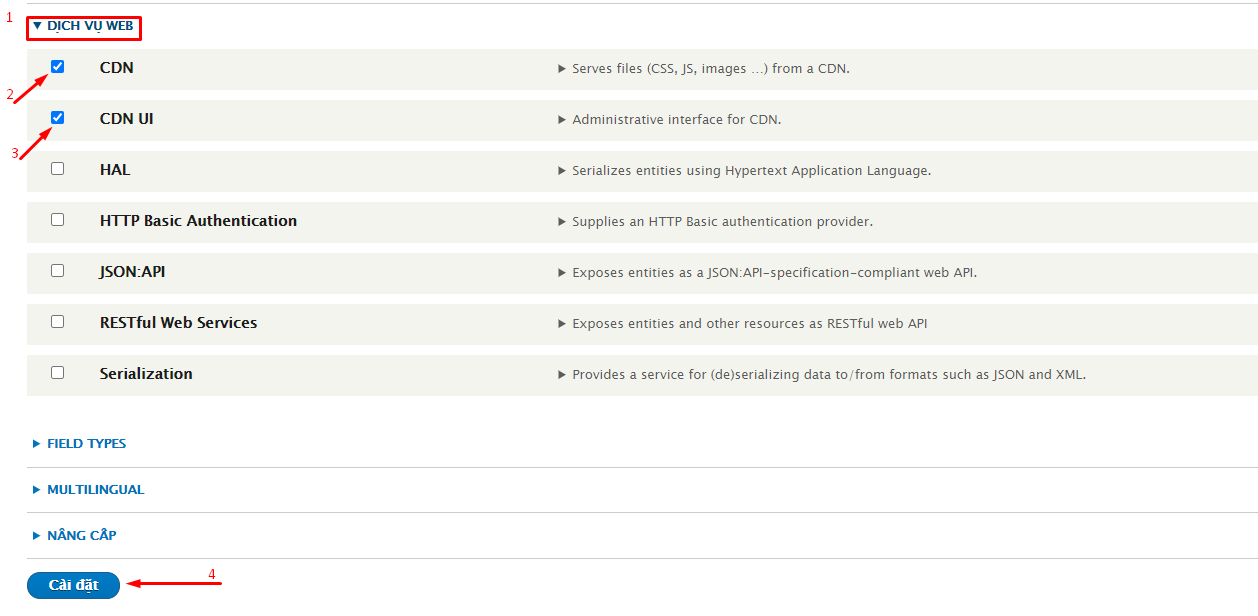The width and height of the screenshot is (1258, 616).
Task: Expand the FIELD TYPES section
Action: (x=86, y=444)
